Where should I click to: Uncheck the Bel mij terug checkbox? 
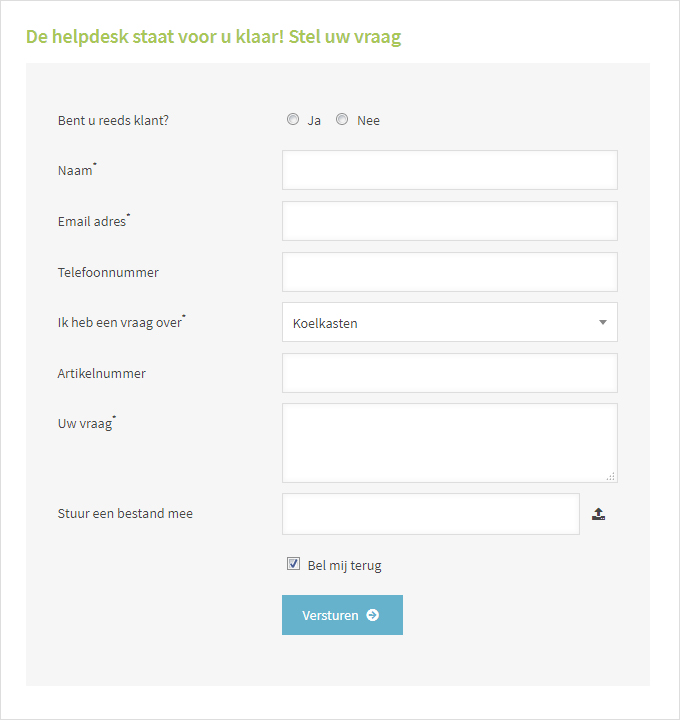(293, 563)
